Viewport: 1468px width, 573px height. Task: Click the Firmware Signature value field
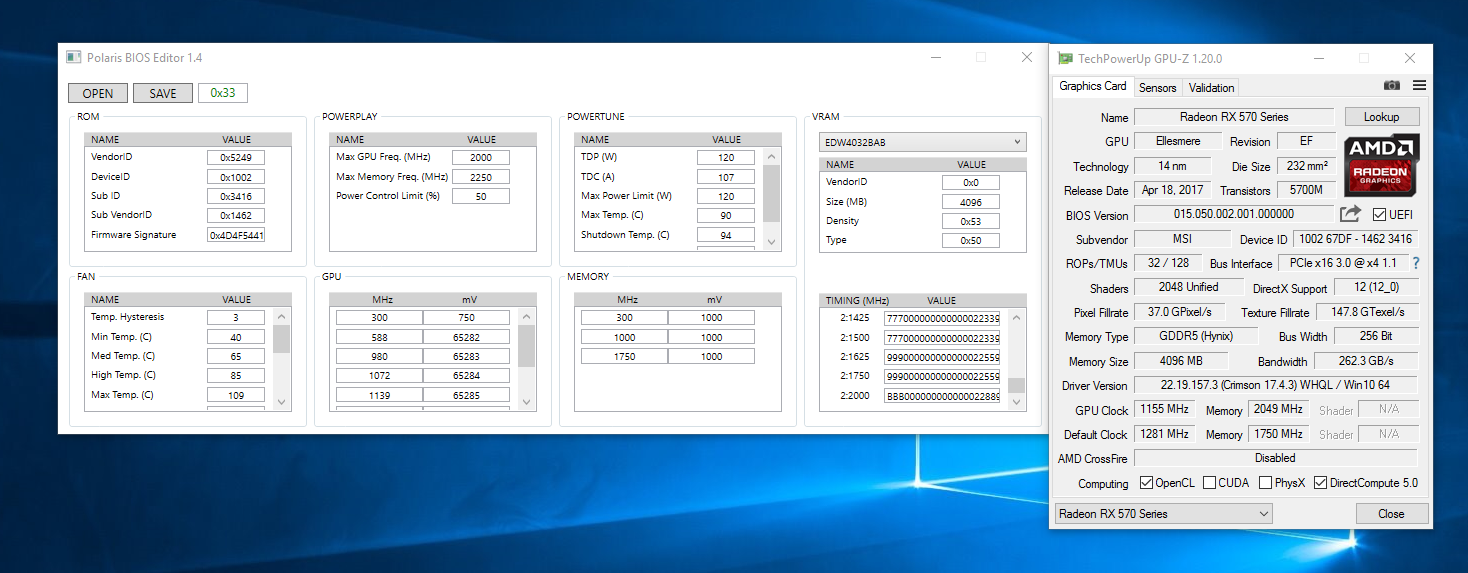(236, 235)
